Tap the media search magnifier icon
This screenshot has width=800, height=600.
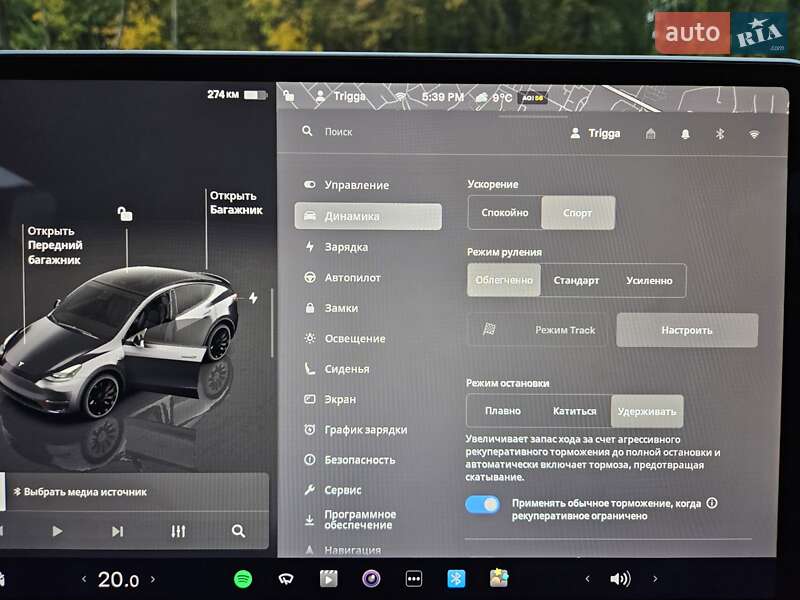238,531
